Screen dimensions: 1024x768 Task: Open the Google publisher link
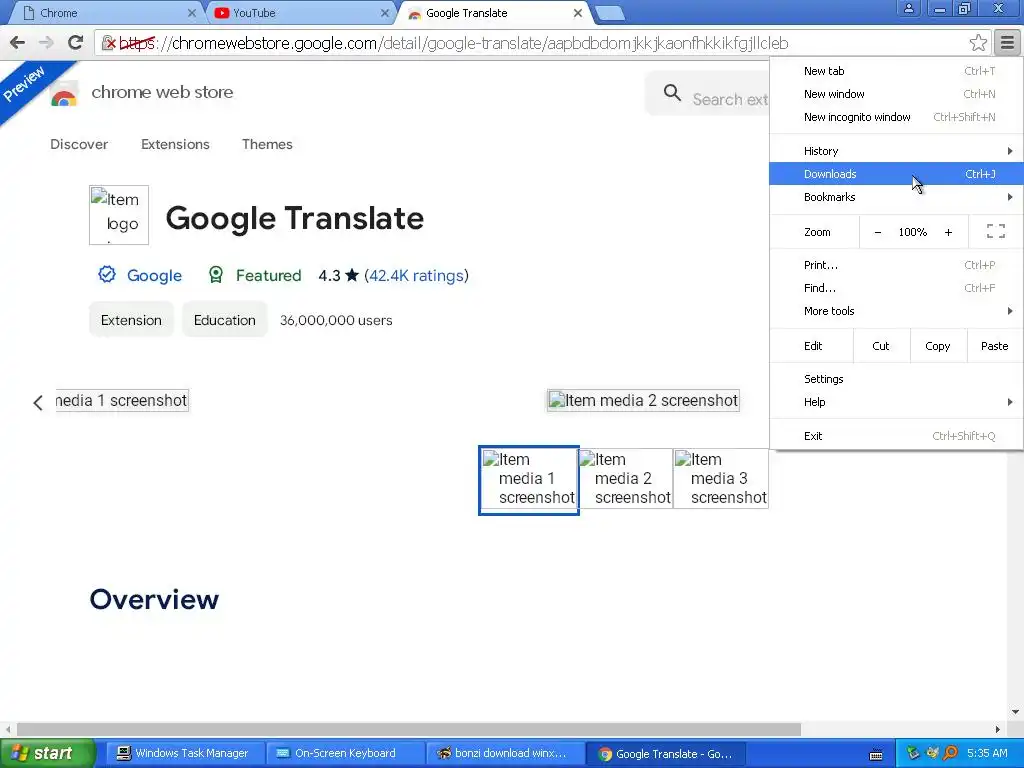point(154,276)
